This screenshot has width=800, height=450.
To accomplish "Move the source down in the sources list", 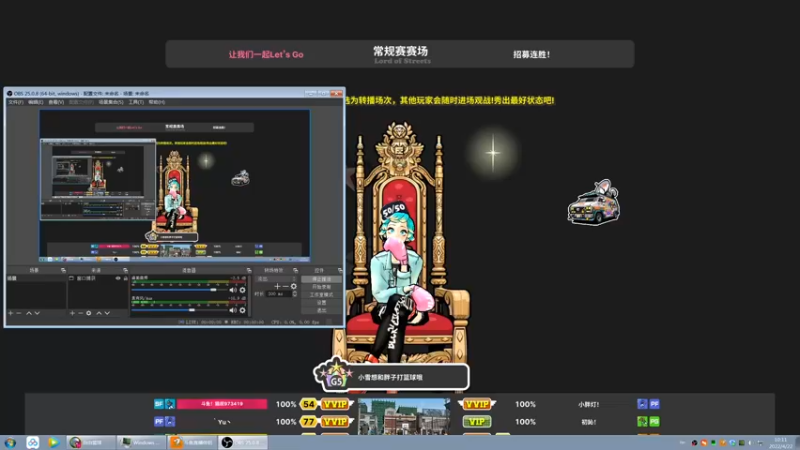I will click(107, 313).
